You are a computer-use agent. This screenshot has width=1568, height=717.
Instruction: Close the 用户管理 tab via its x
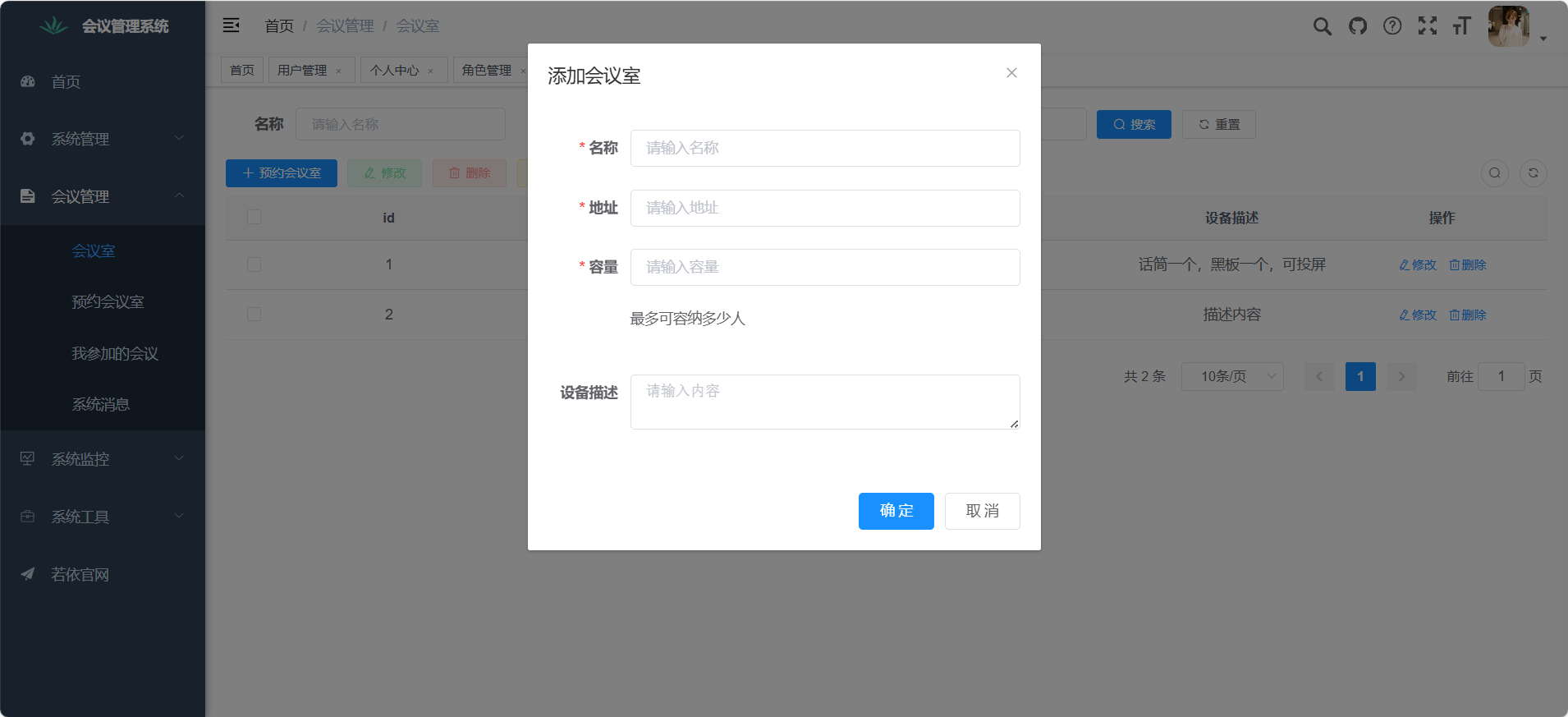click(x=338, y=71)
